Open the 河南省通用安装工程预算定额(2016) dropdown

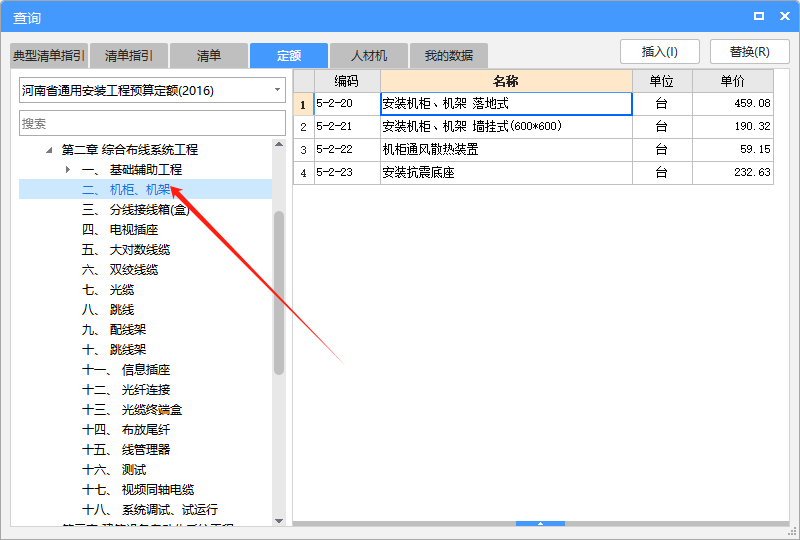pos(152,90)
